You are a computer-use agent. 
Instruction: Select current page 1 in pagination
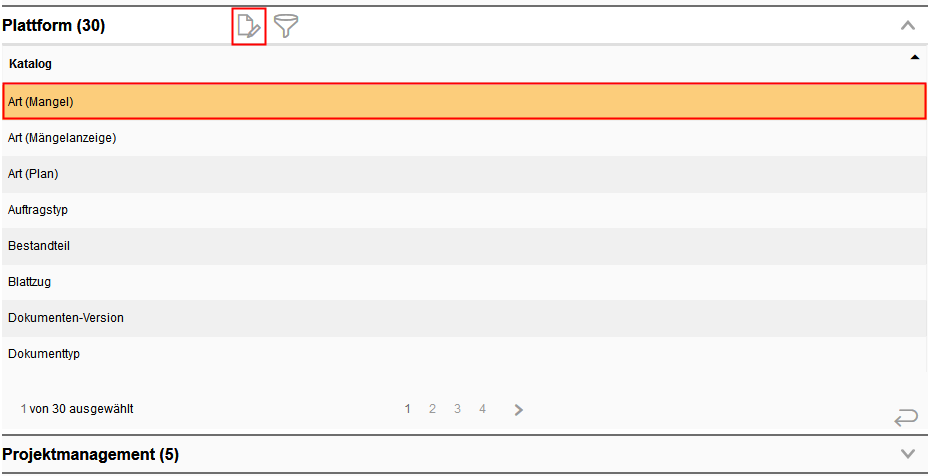click(x=408, y=409)
